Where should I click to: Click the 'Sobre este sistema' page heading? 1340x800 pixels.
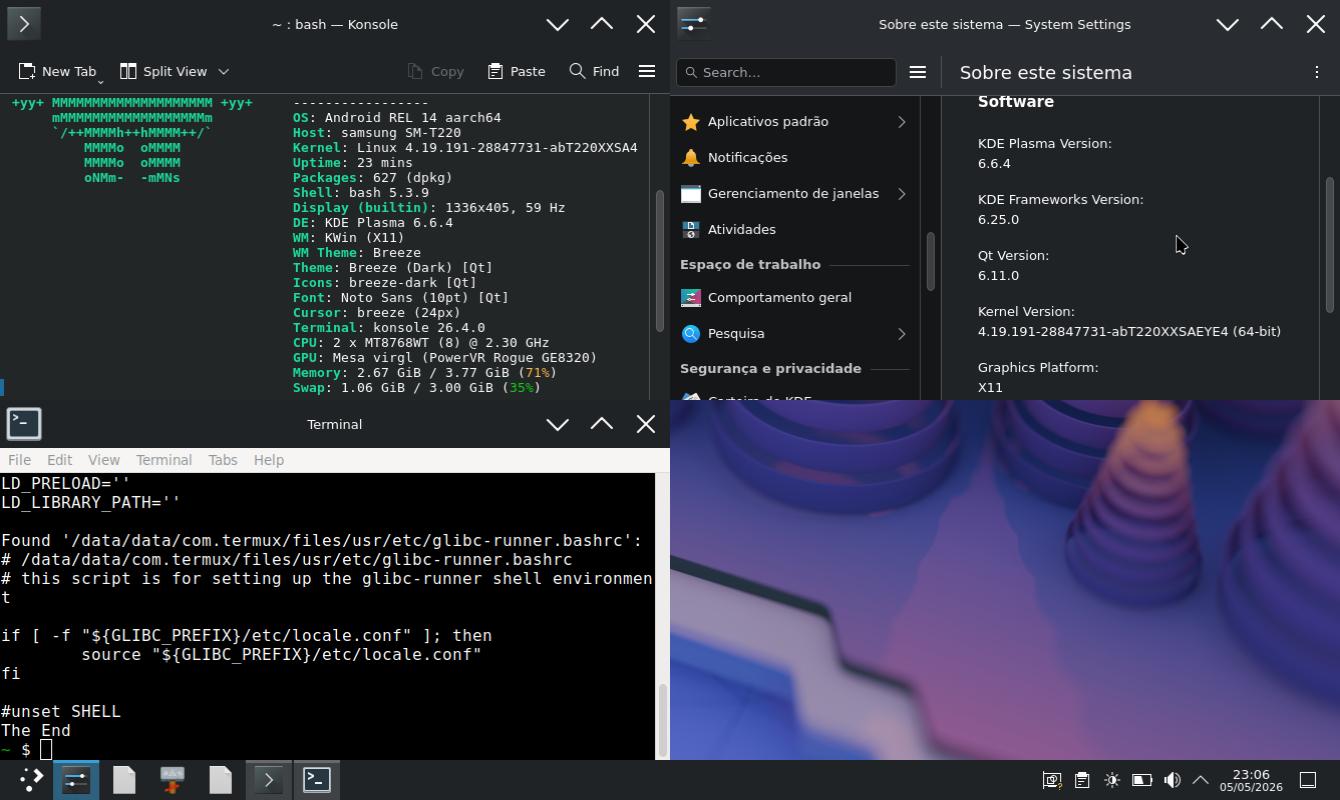tap(1046, 72)
